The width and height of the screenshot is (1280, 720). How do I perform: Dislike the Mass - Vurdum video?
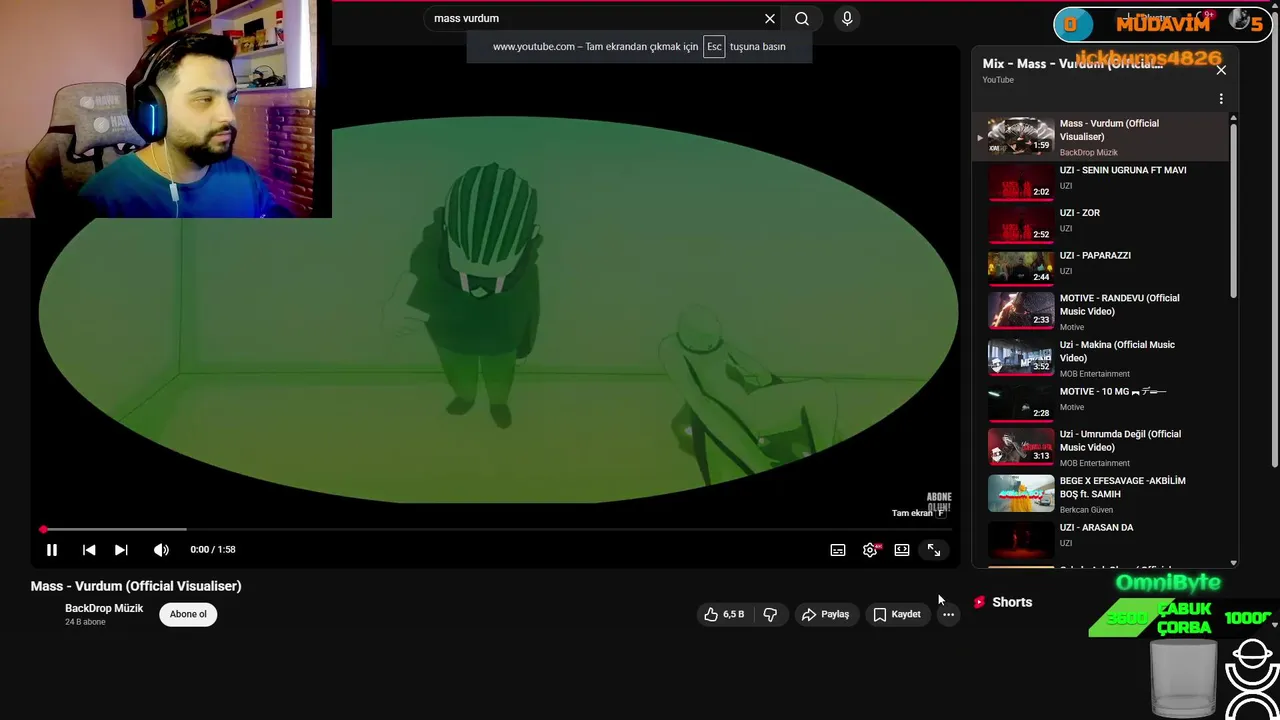(x=770, y=614)
